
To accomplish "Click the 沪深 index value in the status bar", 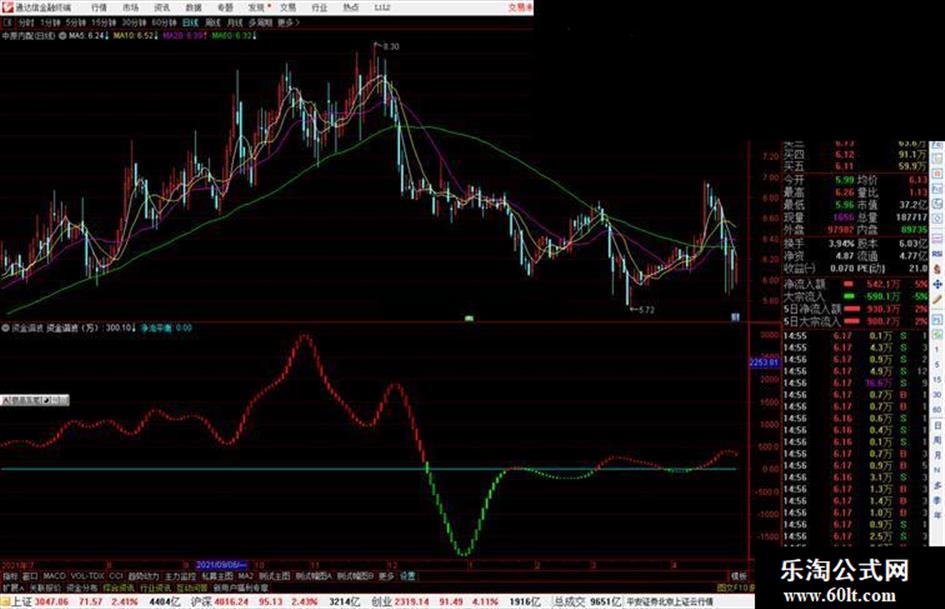I will [x=231, y=602].
